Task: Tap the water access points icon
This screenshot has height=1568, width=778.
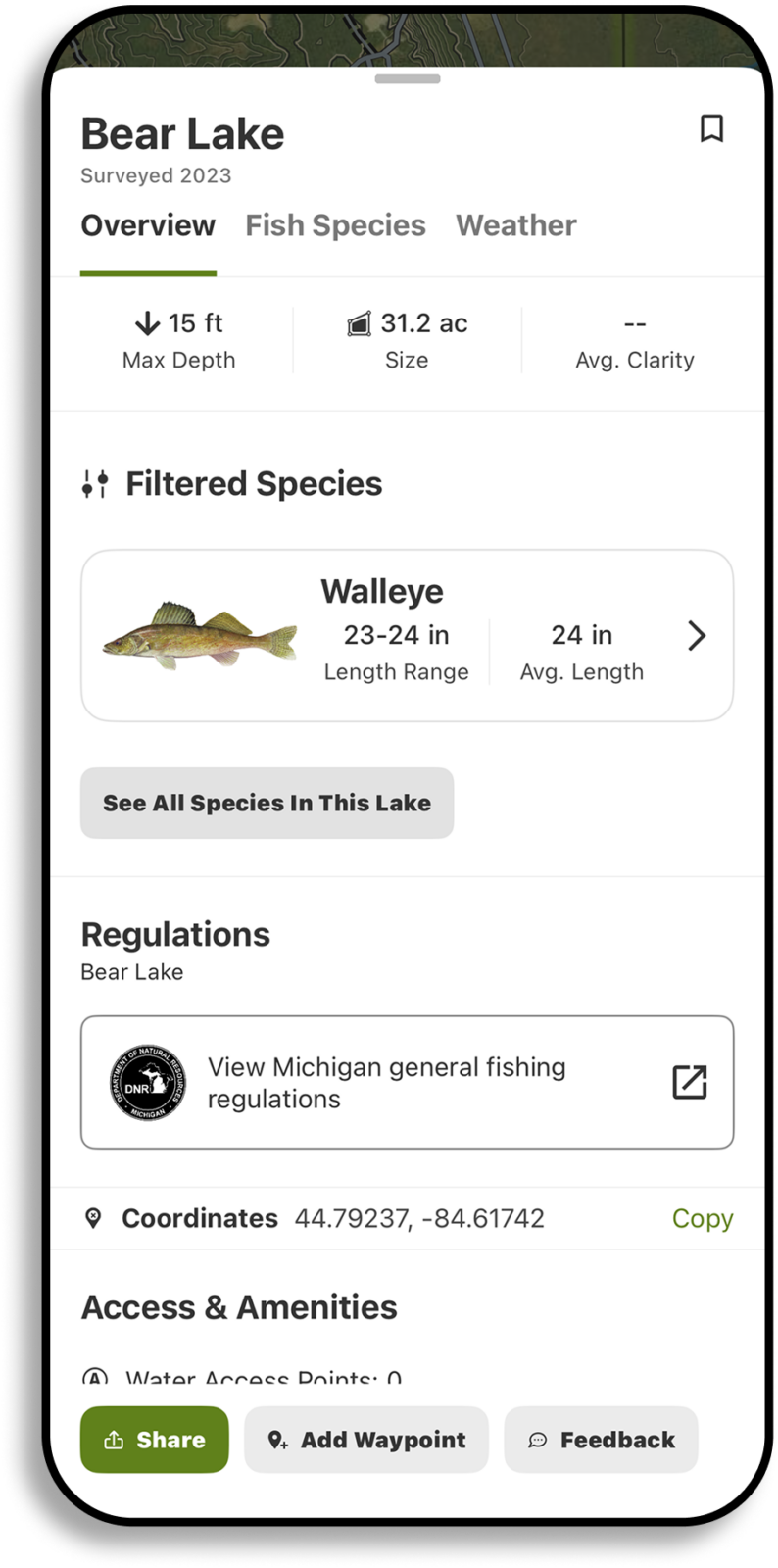Action: (94, 1378)
